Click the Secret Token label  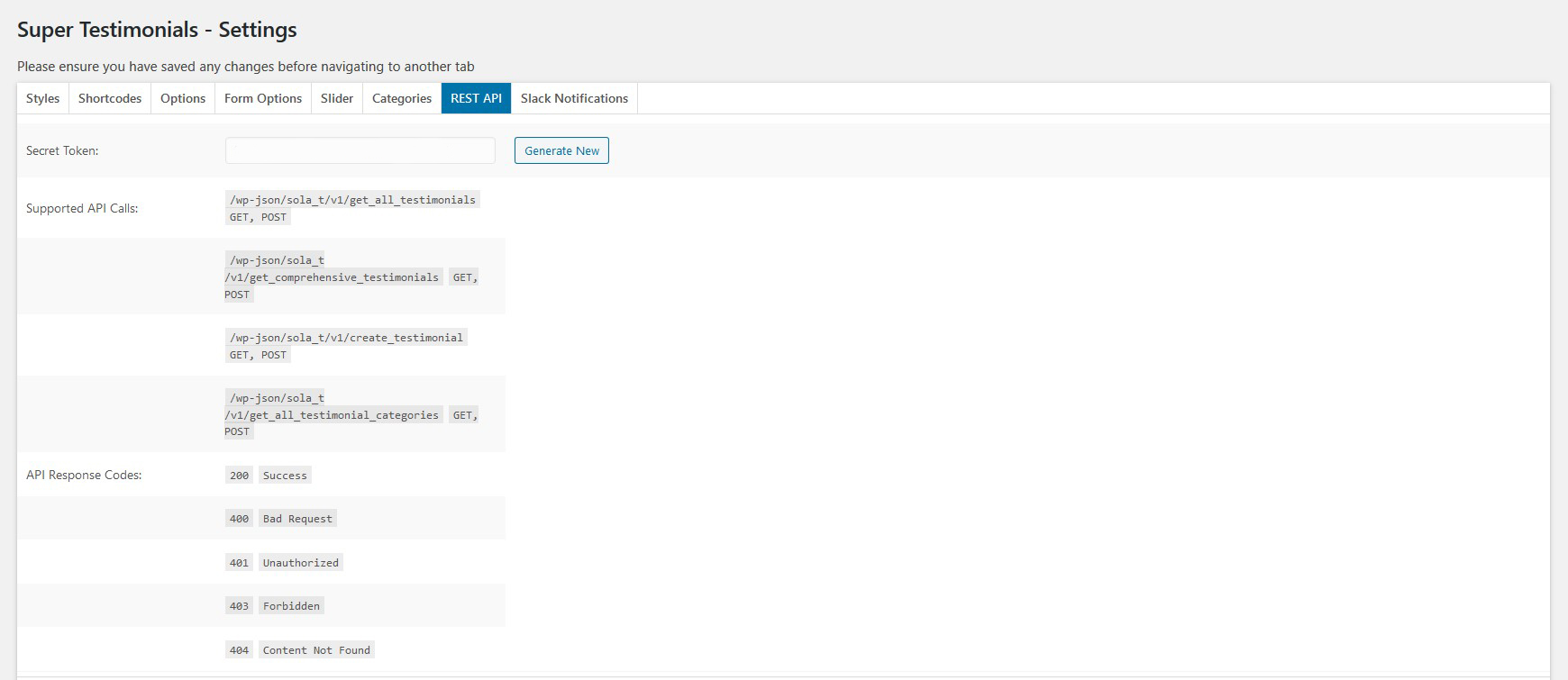tap(62, 150)
